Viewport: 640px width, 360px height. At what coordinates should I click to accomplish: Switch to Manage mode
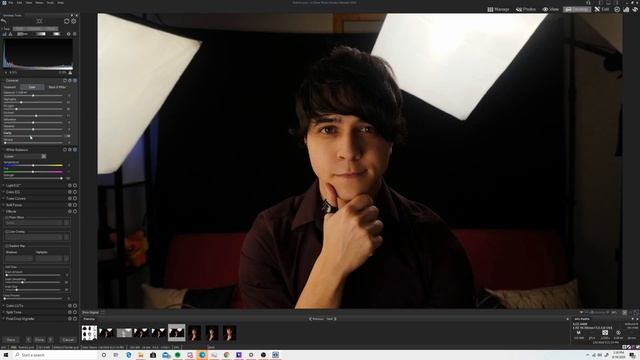click(498, 9)
